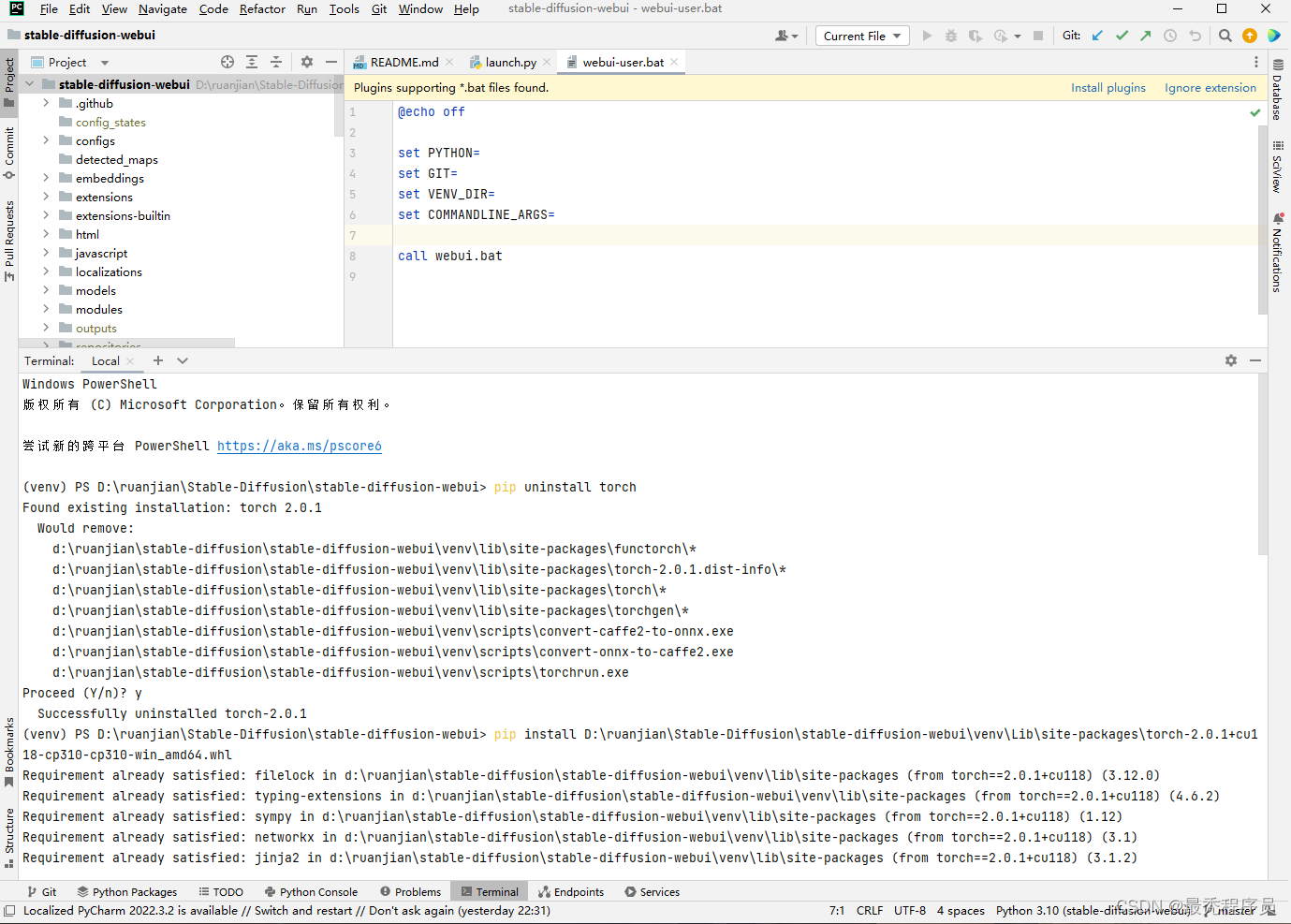The height and width of the screenshot is (924, 1291).
Task: Open the Notifications tool window
Action: click(1278, 253)
